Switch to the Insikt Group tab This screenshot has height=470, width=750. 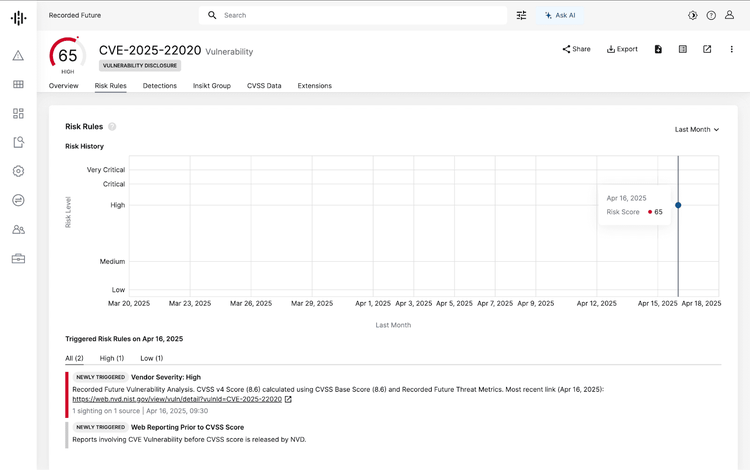click(212, 86)
